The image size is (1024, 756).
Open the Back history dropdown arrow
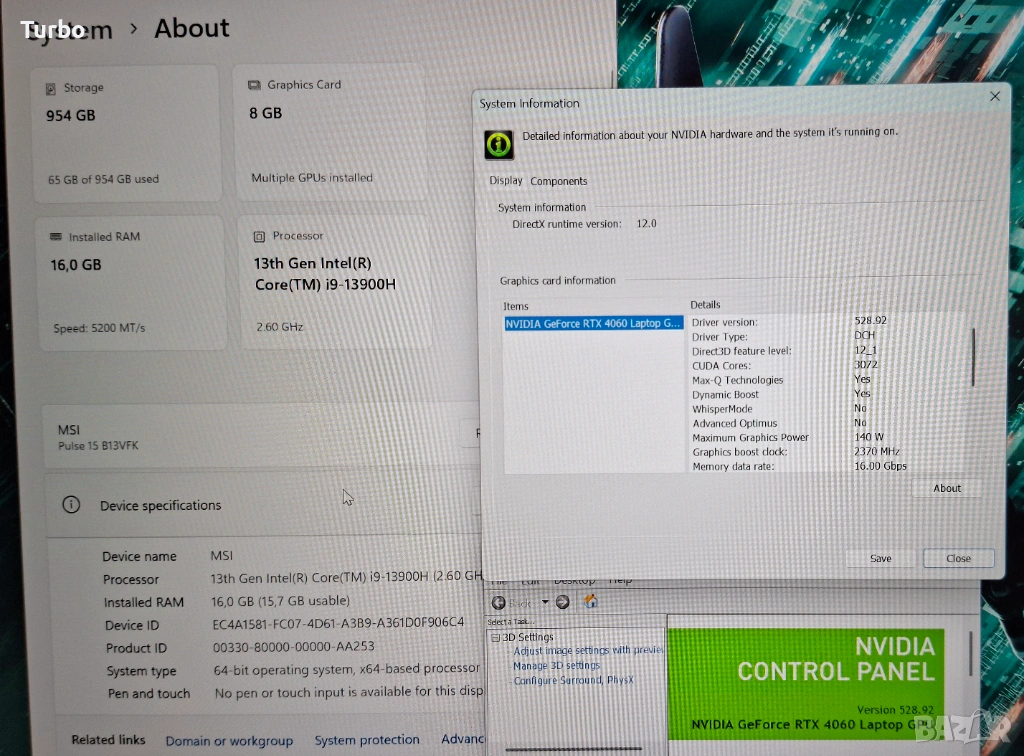pyautogui.click(x=545, y=602)
